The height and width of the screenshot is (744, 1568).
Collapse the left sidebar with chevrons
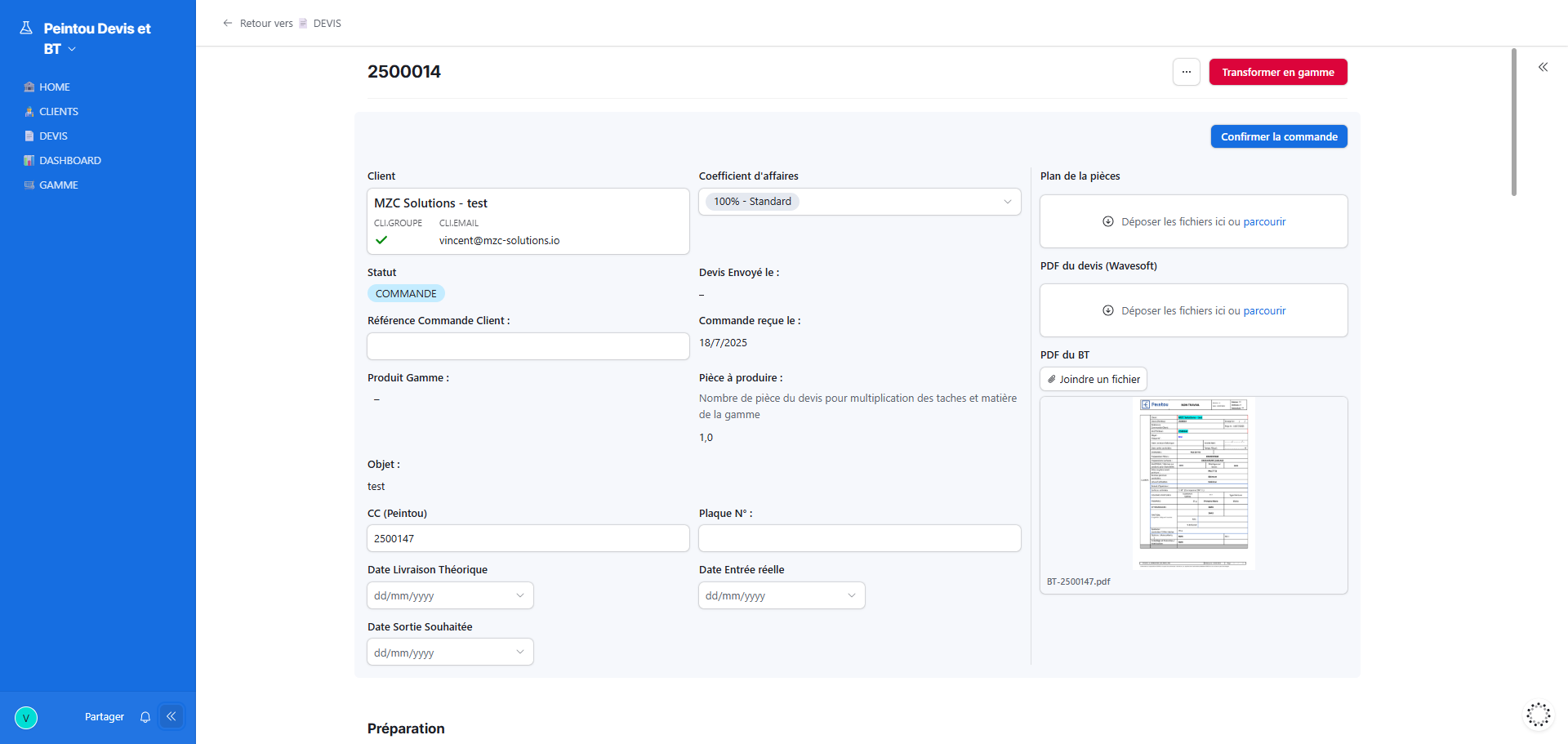pos(171,716)
